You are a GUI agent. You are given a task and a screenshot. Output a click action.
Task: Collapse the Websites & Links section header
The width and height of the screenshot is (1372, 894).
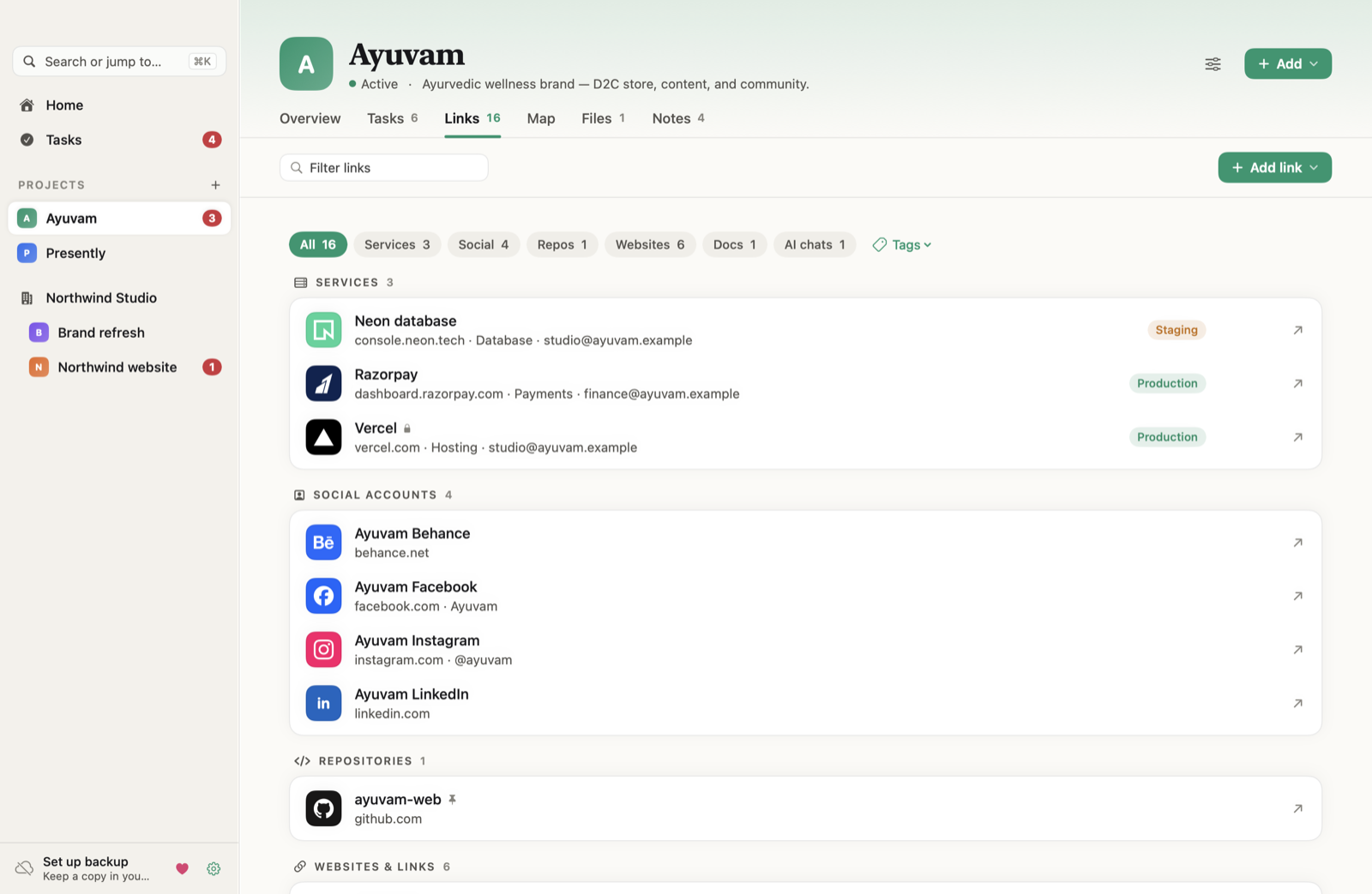(x=372, y=867)
